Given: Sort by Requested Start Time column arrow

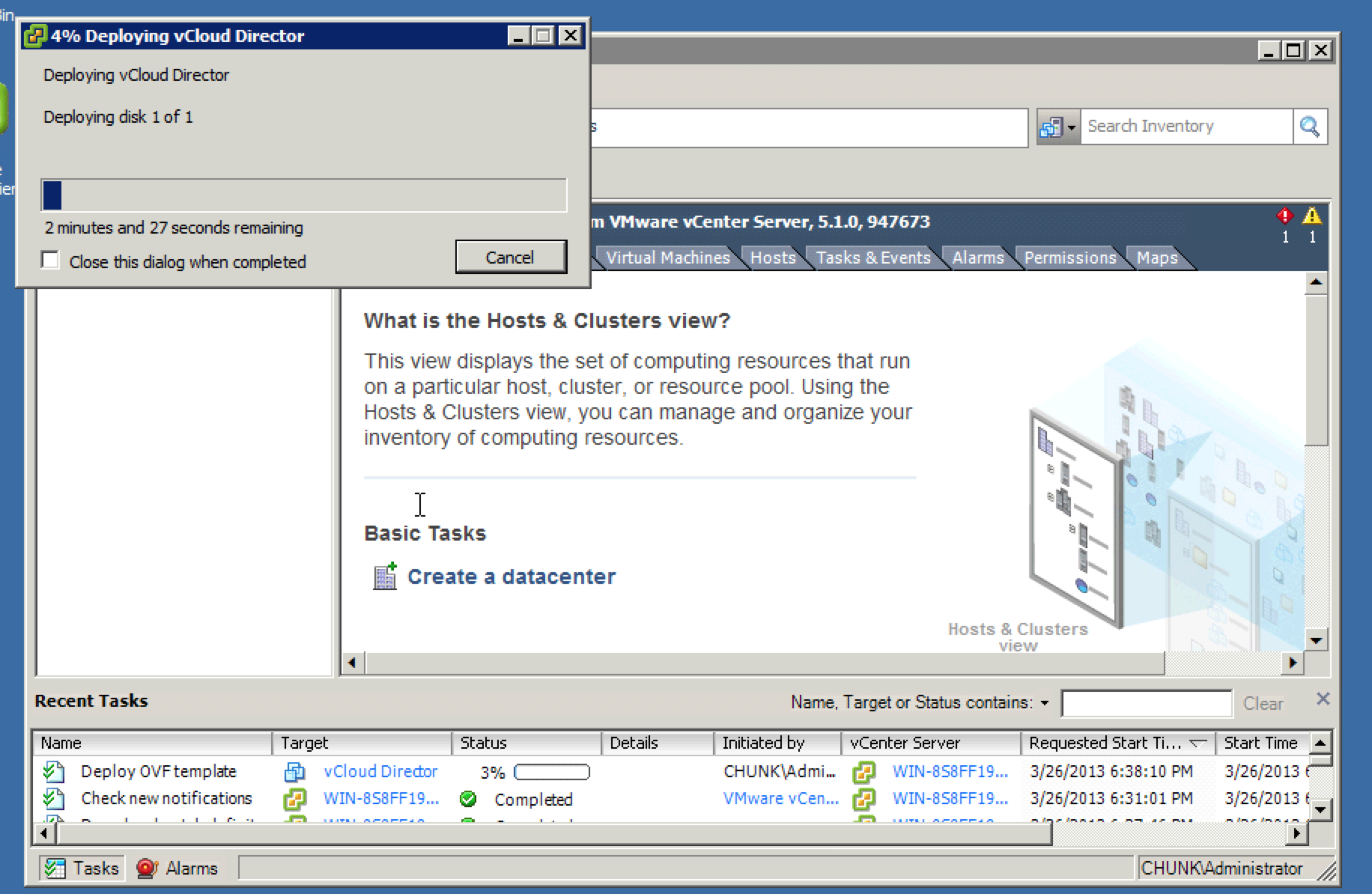Looking at the screenshot, I should point(1198,743).
